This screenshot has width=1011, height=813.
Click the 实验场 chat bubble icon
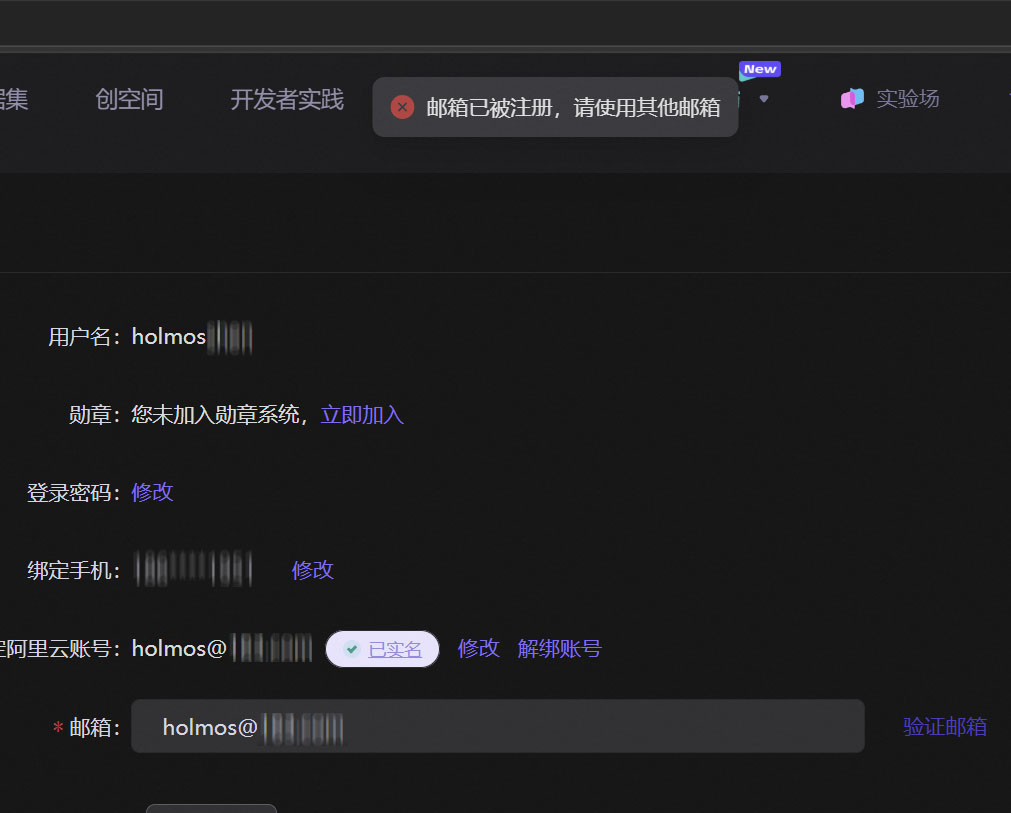point(852,99)
